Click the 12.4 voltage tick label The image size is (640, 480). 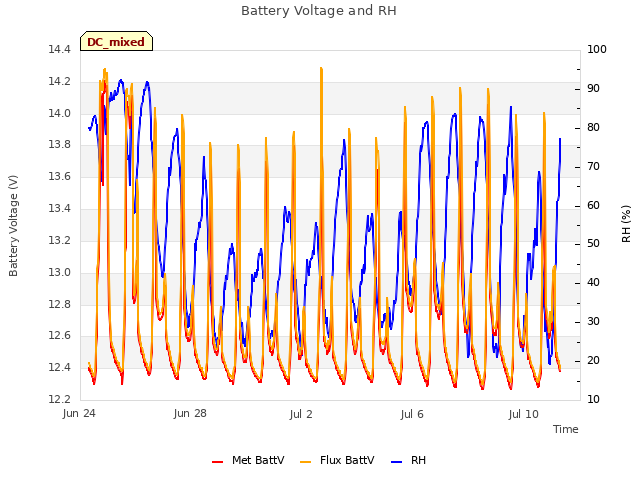click(x=60, y=367)
